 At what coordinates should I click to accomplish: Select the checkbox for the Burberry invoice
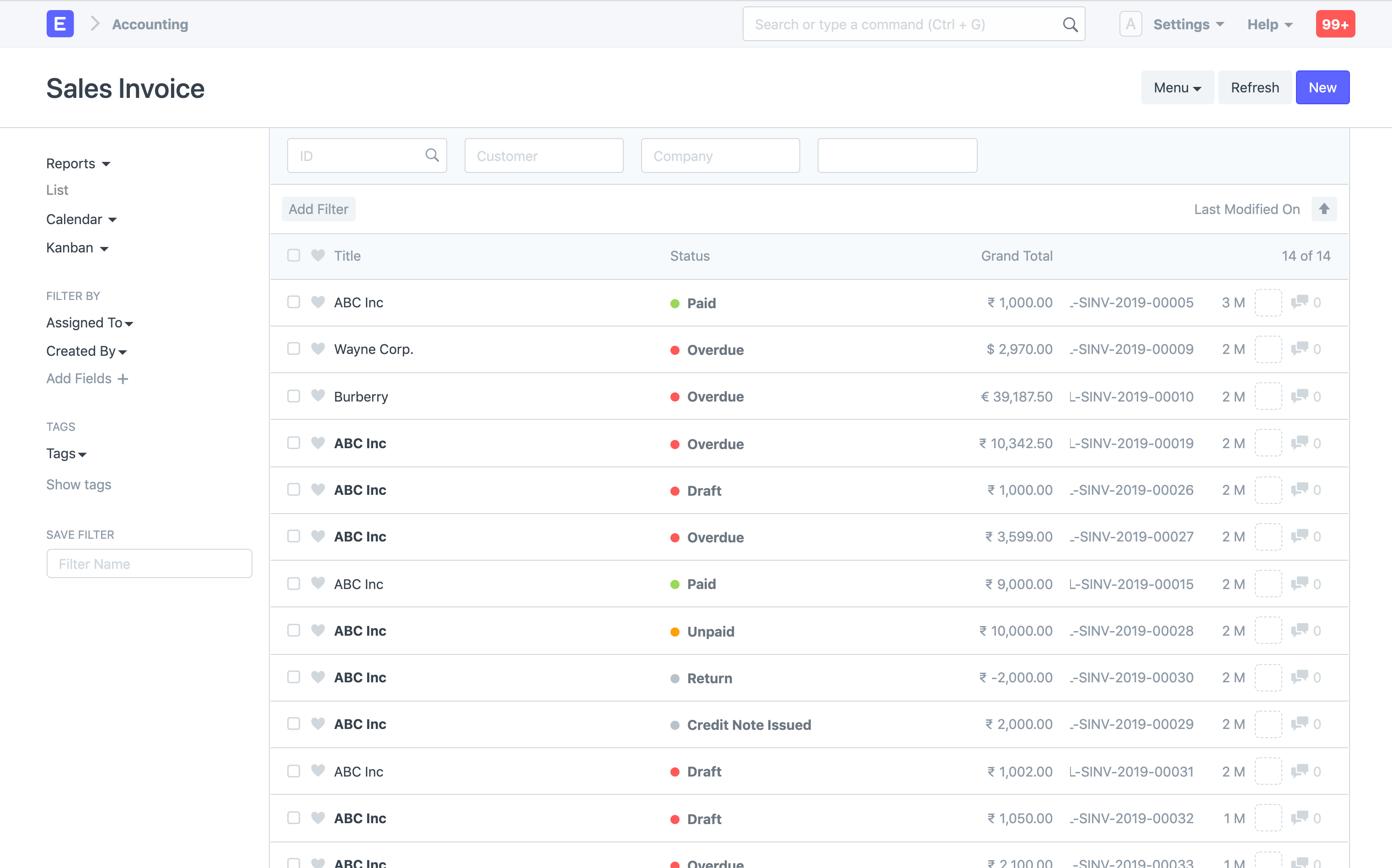pyautogui.click(x=294, y=396)
